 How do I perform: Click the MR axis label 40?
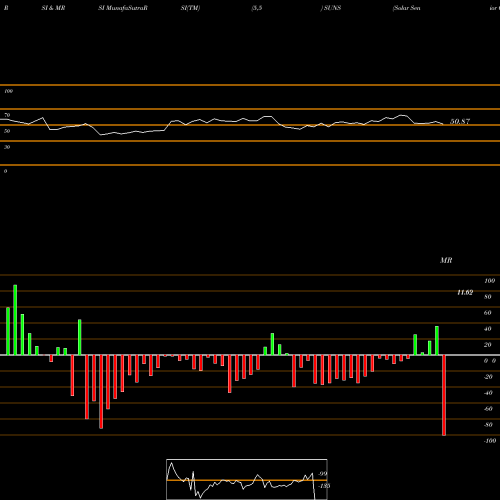pyautogui.click(x=488, y=329)
